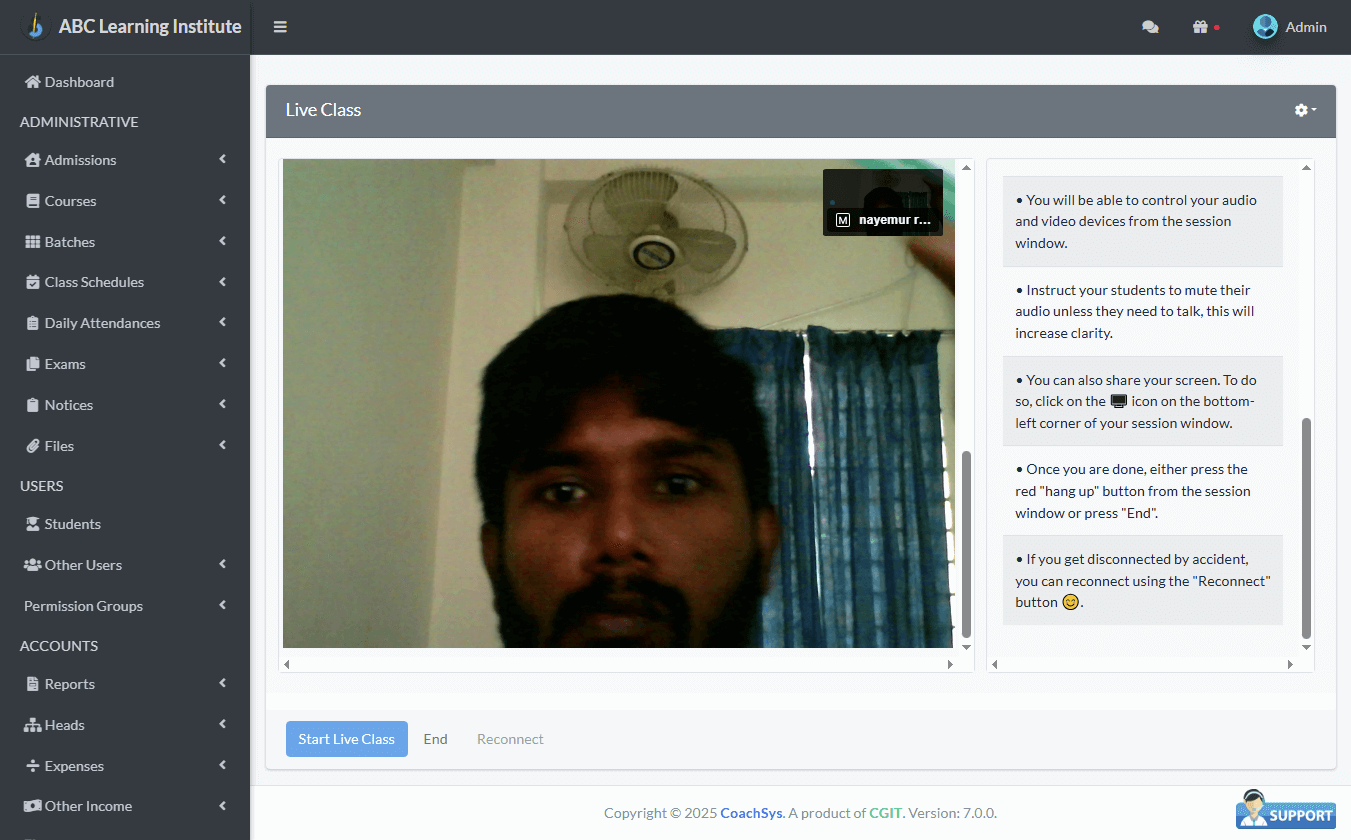Collapse the sidebar using hamburger icon

[x=280, y=27]
